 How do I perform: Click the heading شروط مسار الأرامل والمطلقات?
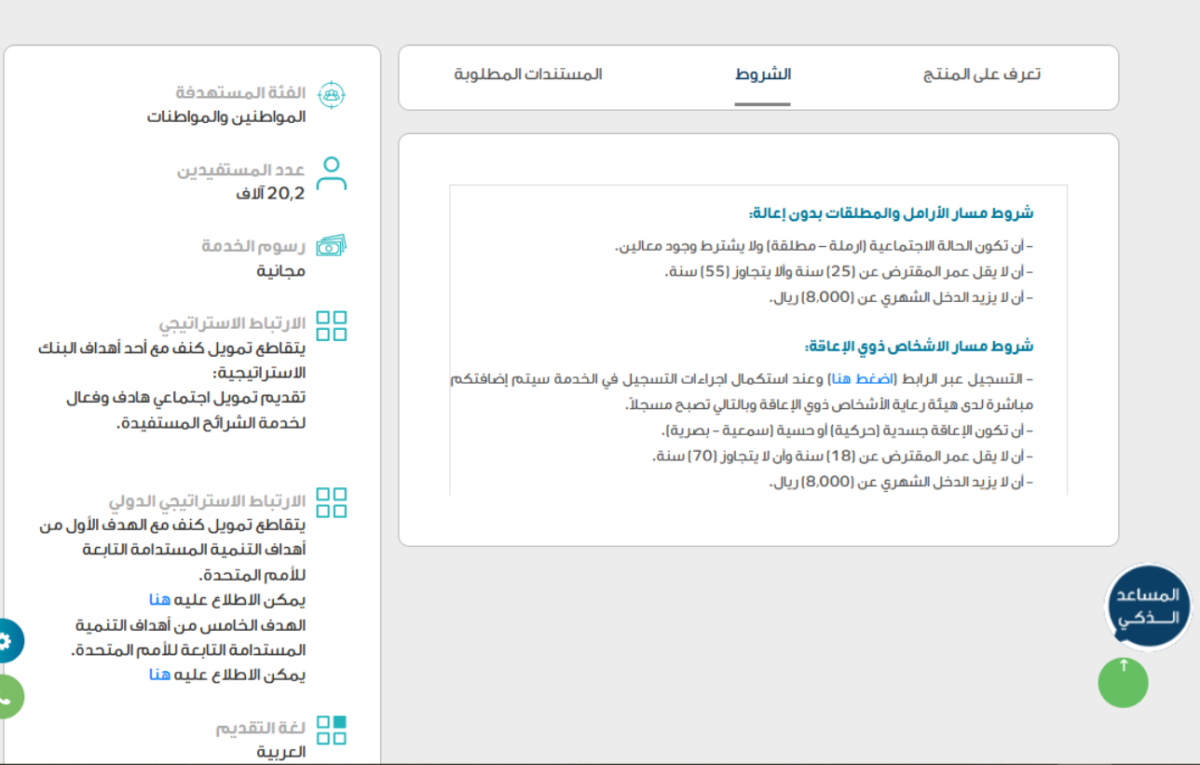pyautogui.click(x=891, y=213)
